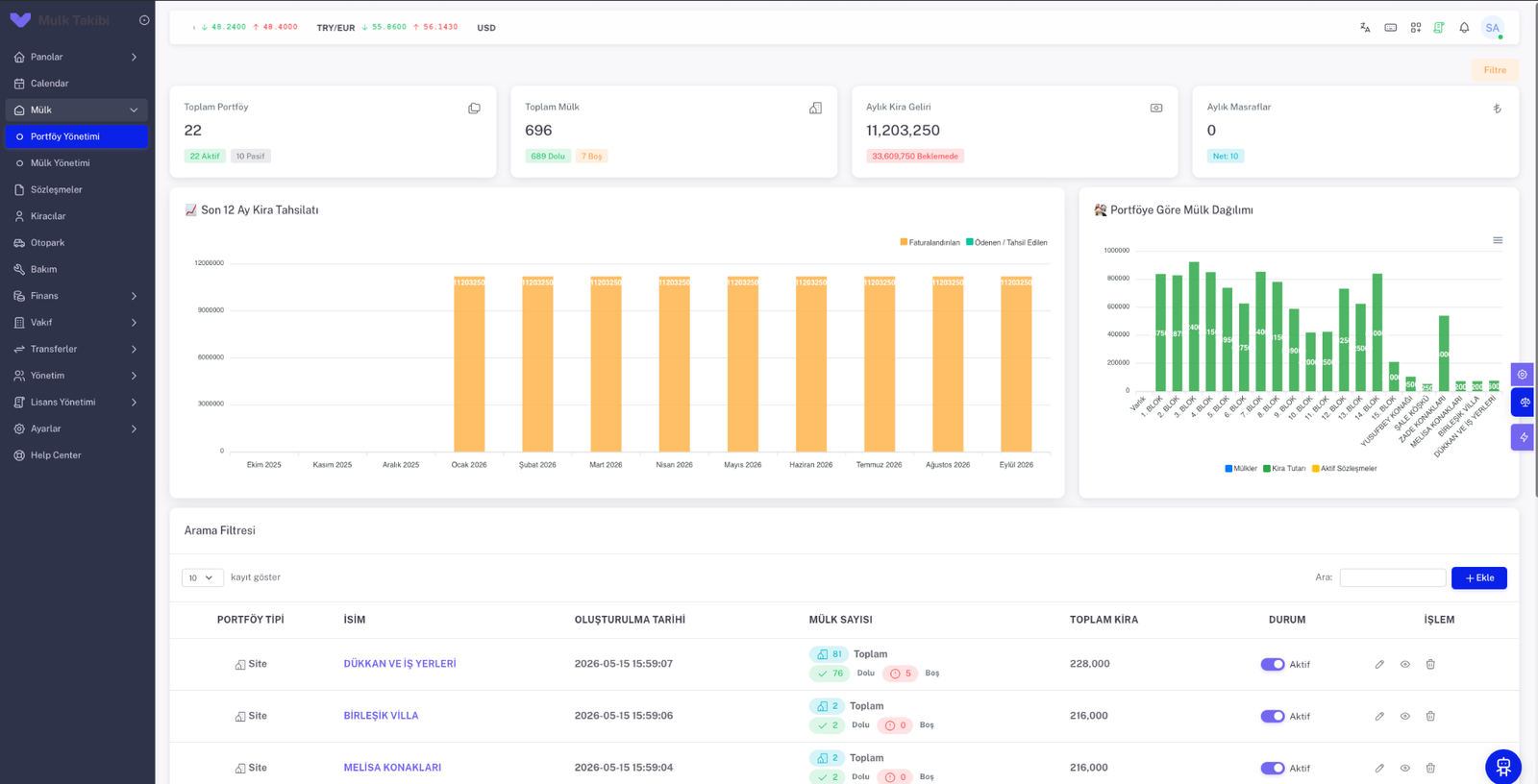This screenshot has height=784, width=1538.
Task: Open the SA user avatar menu
Action: (1493, 28)
